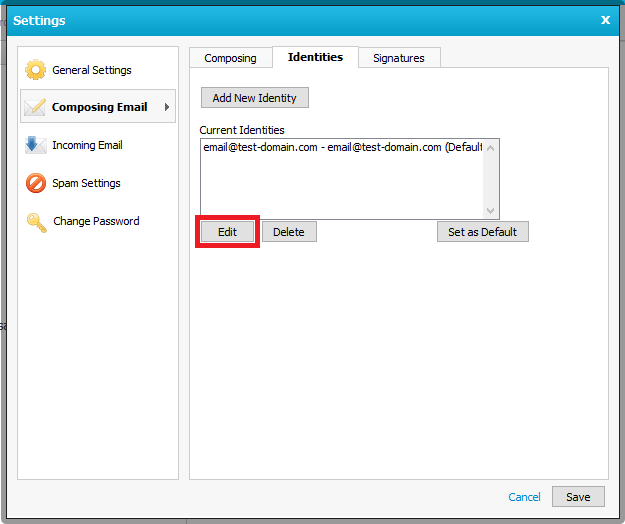This screenshot has width=625, height=524.
Task: Switch to the Signatures tab
Action: [399, 58]
